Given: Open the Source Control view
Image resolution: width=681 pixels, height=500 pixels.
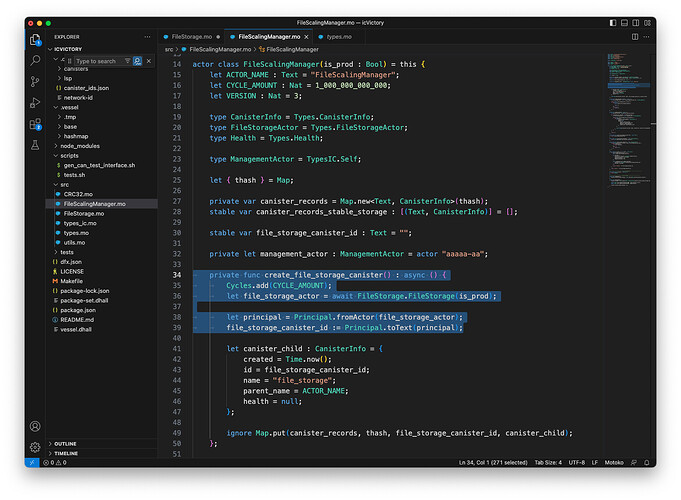Looking at the screenshot, I should 35,81.
